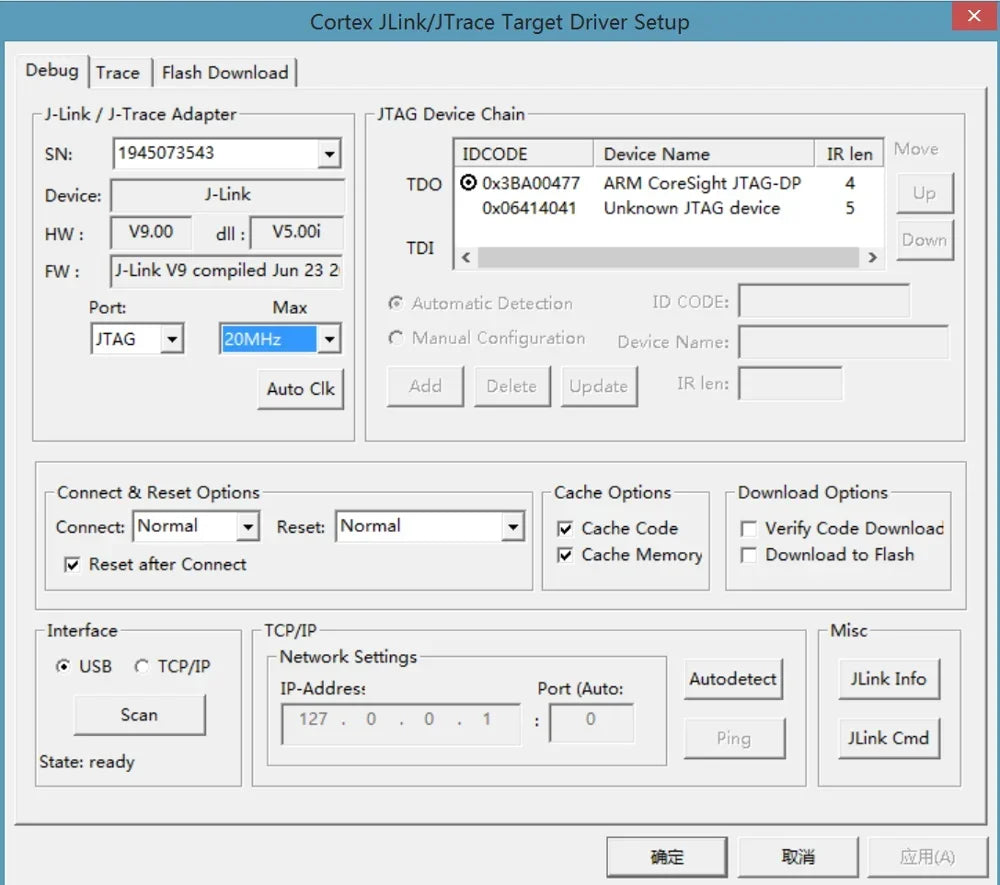Click the Scan button

(140, 715)
